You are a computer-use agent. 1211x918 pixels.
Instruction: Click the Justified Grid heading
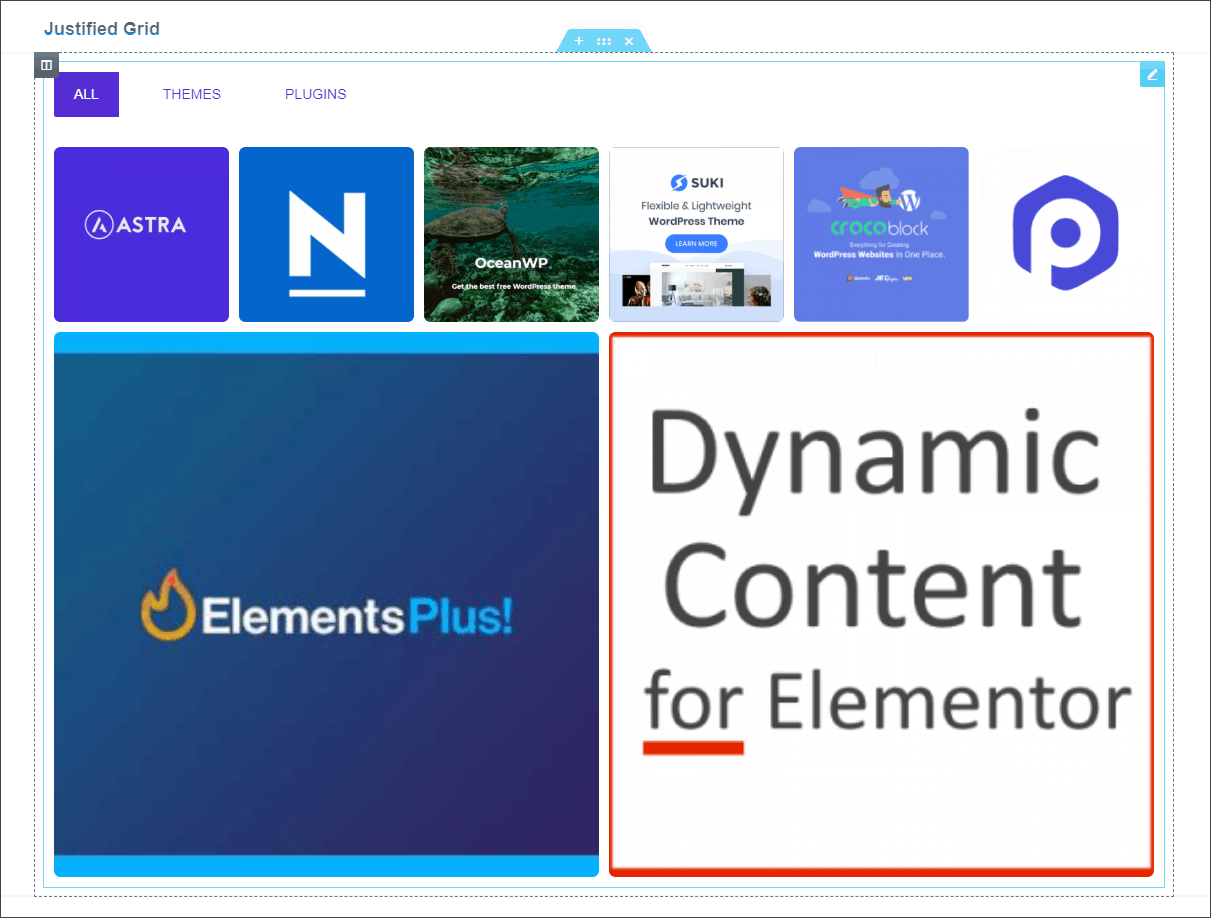point(102,29)
